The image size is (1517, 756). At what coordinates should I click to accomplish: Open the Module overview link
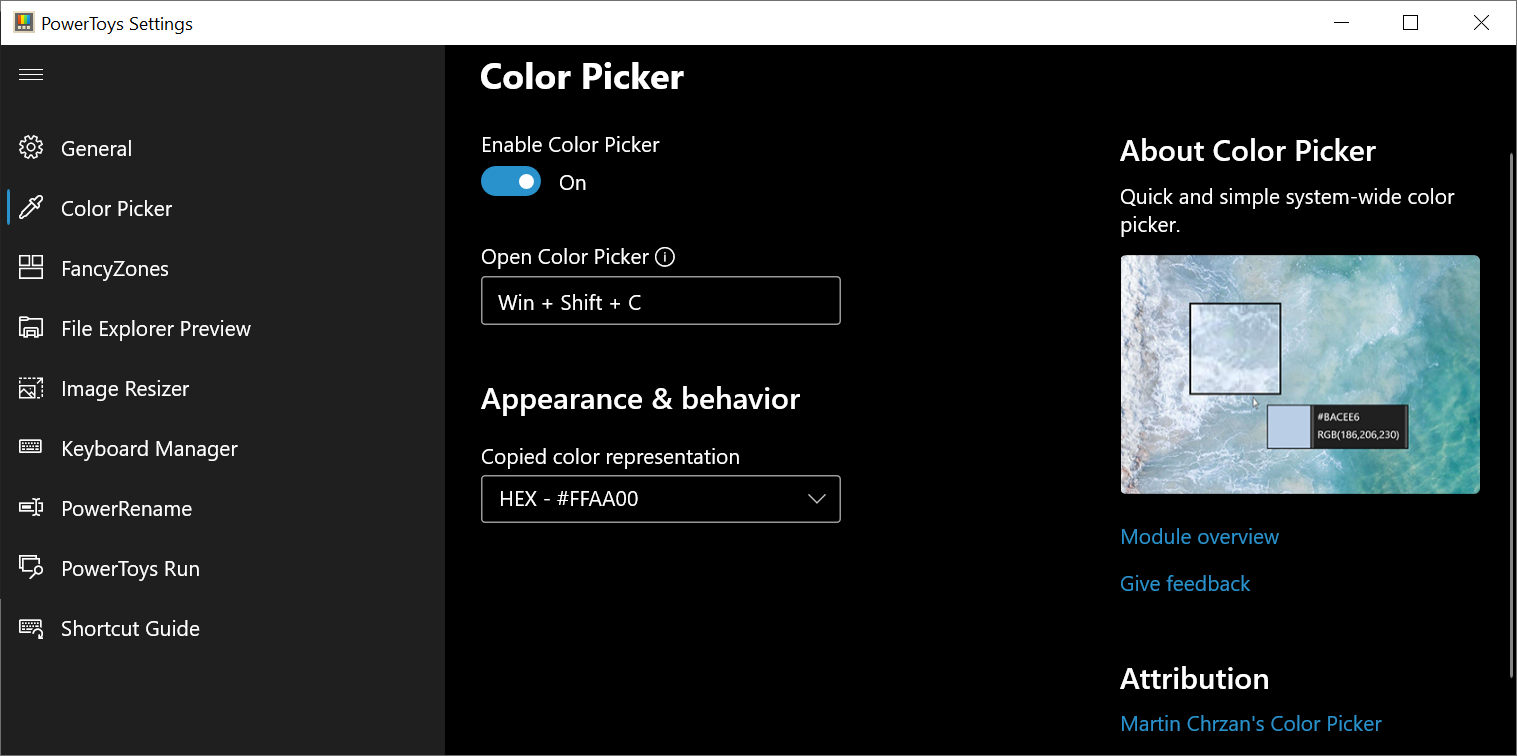pos(1199,536)
